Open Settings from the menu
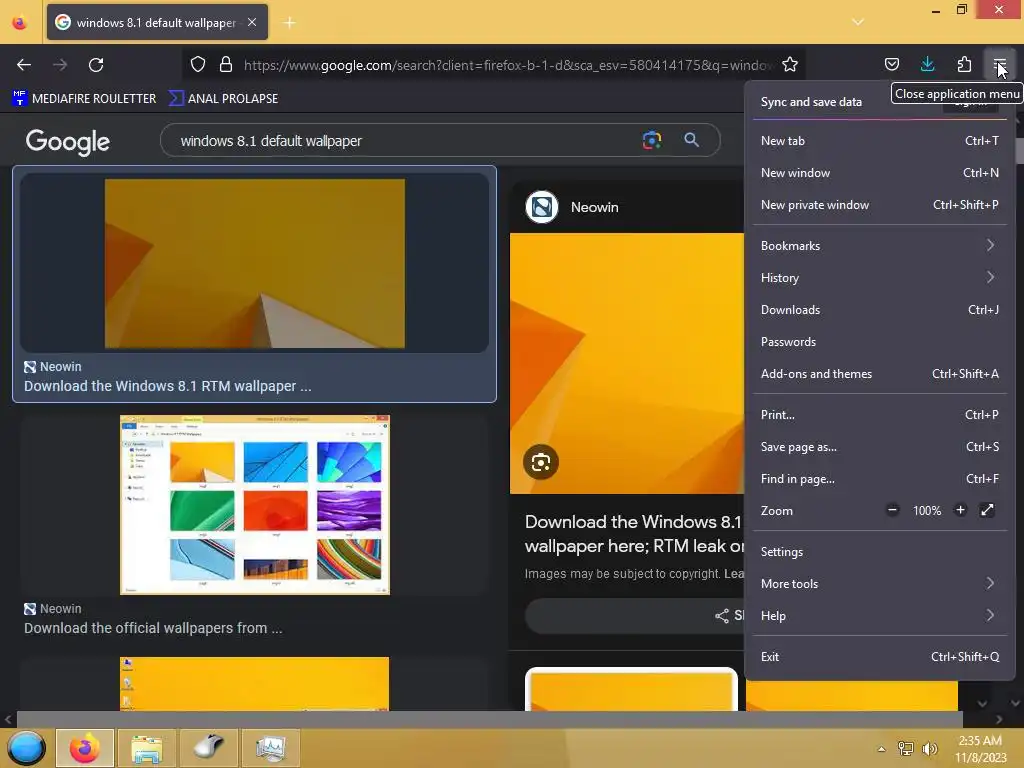Screen dimensions: 1024x768 (x=880, y=552)
